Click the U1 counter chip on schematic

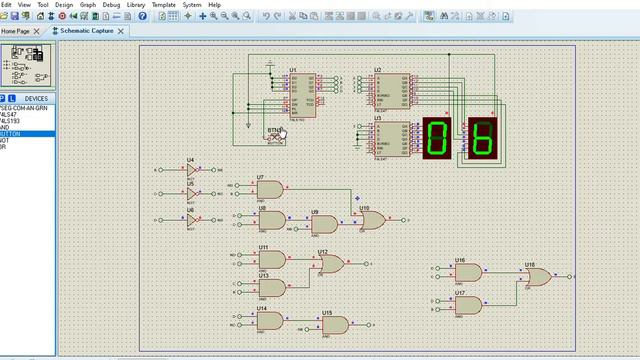(x=302, y=96)
